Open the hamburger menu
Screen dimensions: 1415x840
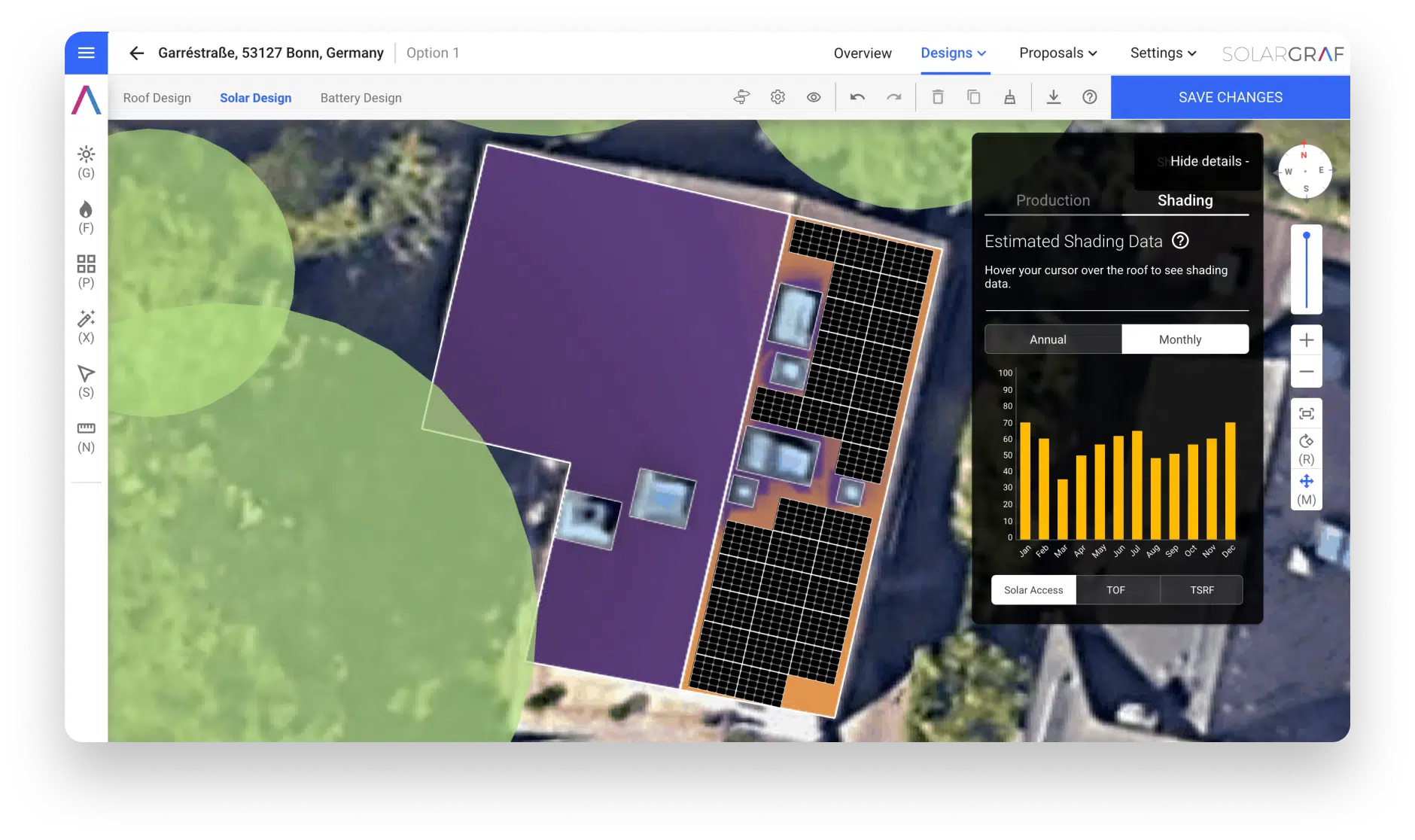point(86,53)
